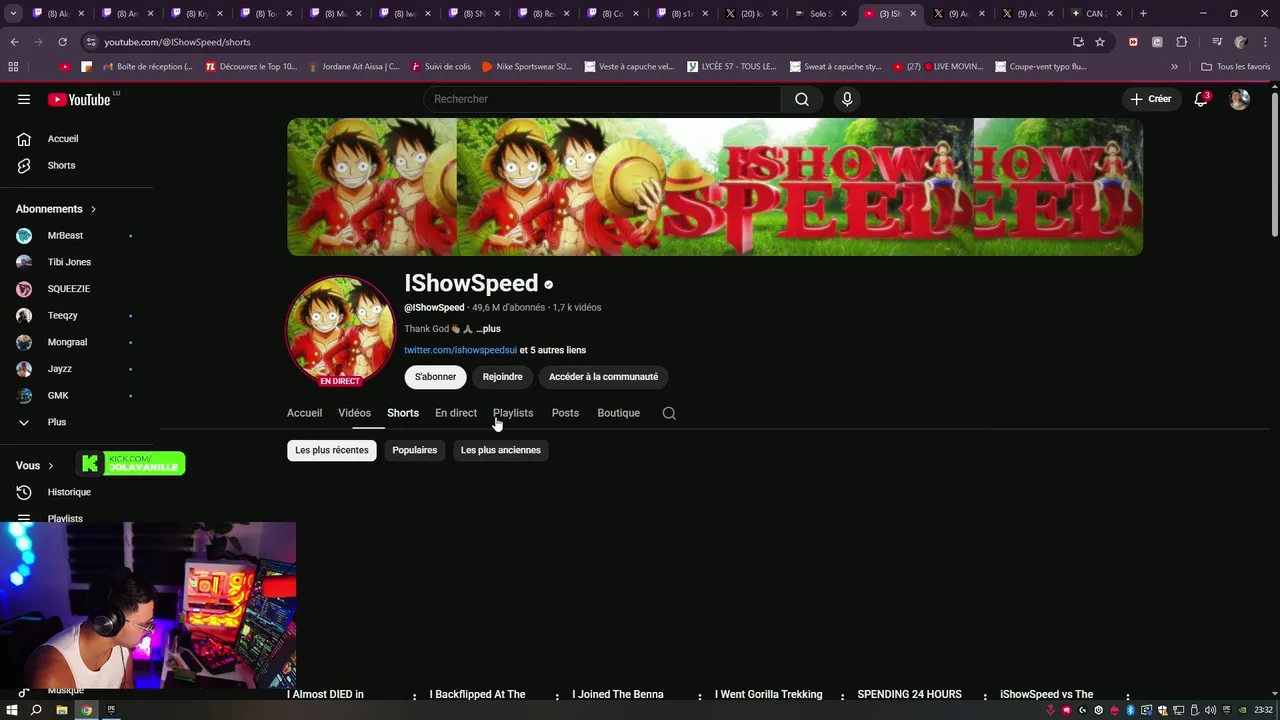Click the browser back arrow
Screen dimensions: 1280x720
coord(14,42)
